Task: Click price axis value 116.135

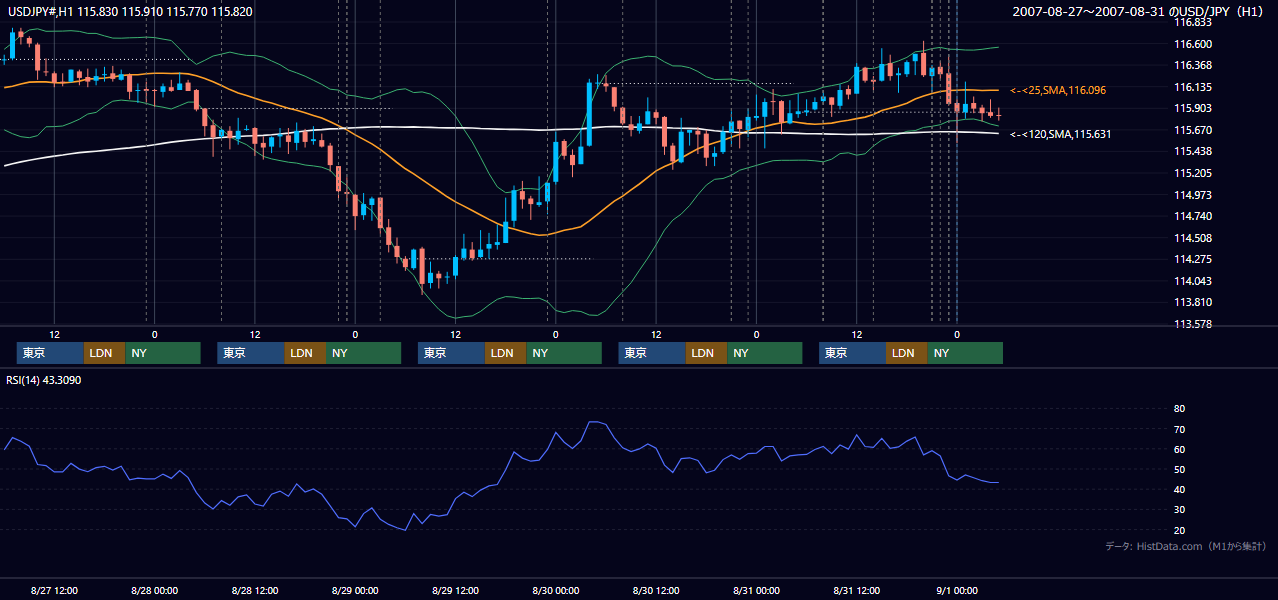Action: (1192, 87)
